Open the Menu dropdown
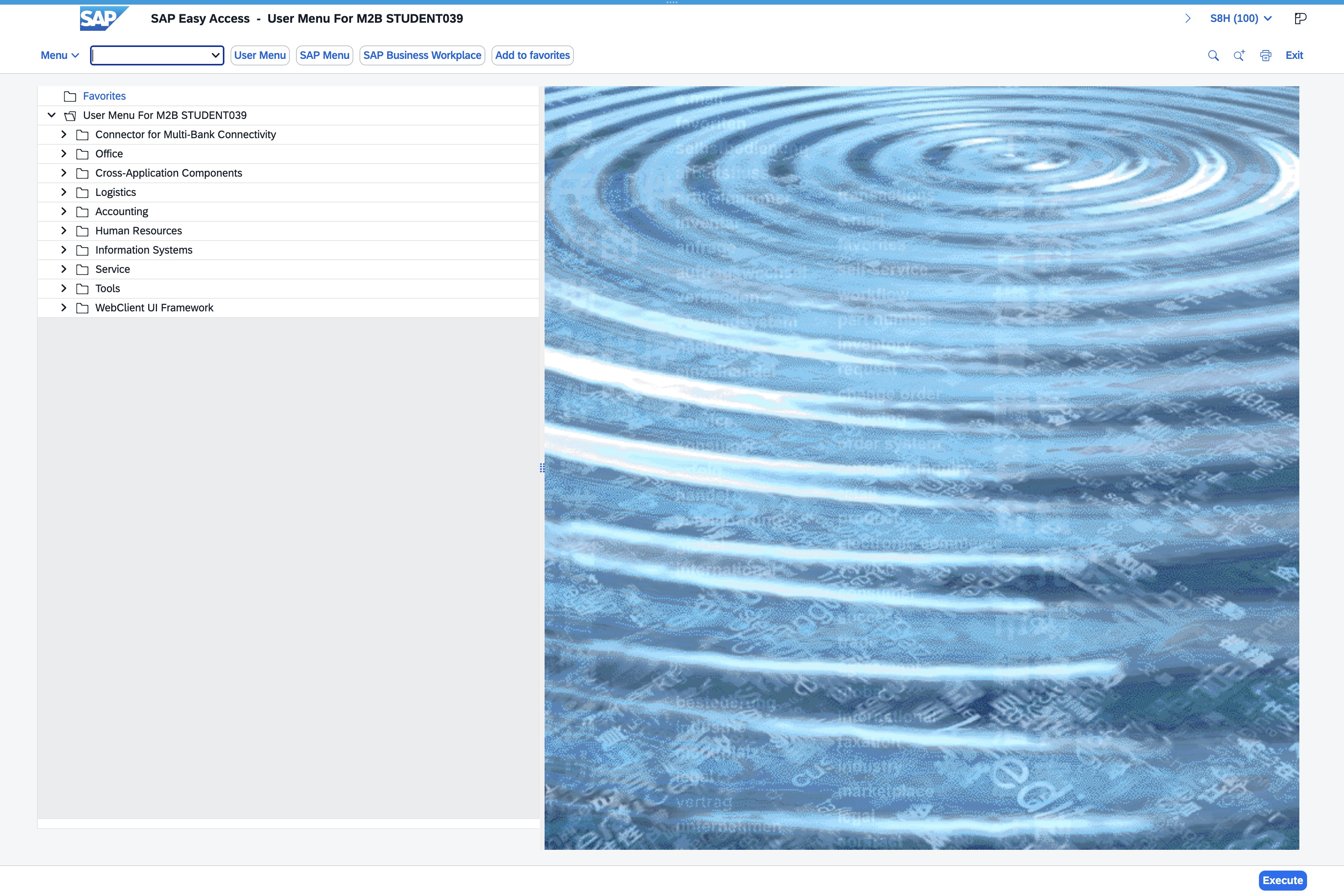 point(59,55)
